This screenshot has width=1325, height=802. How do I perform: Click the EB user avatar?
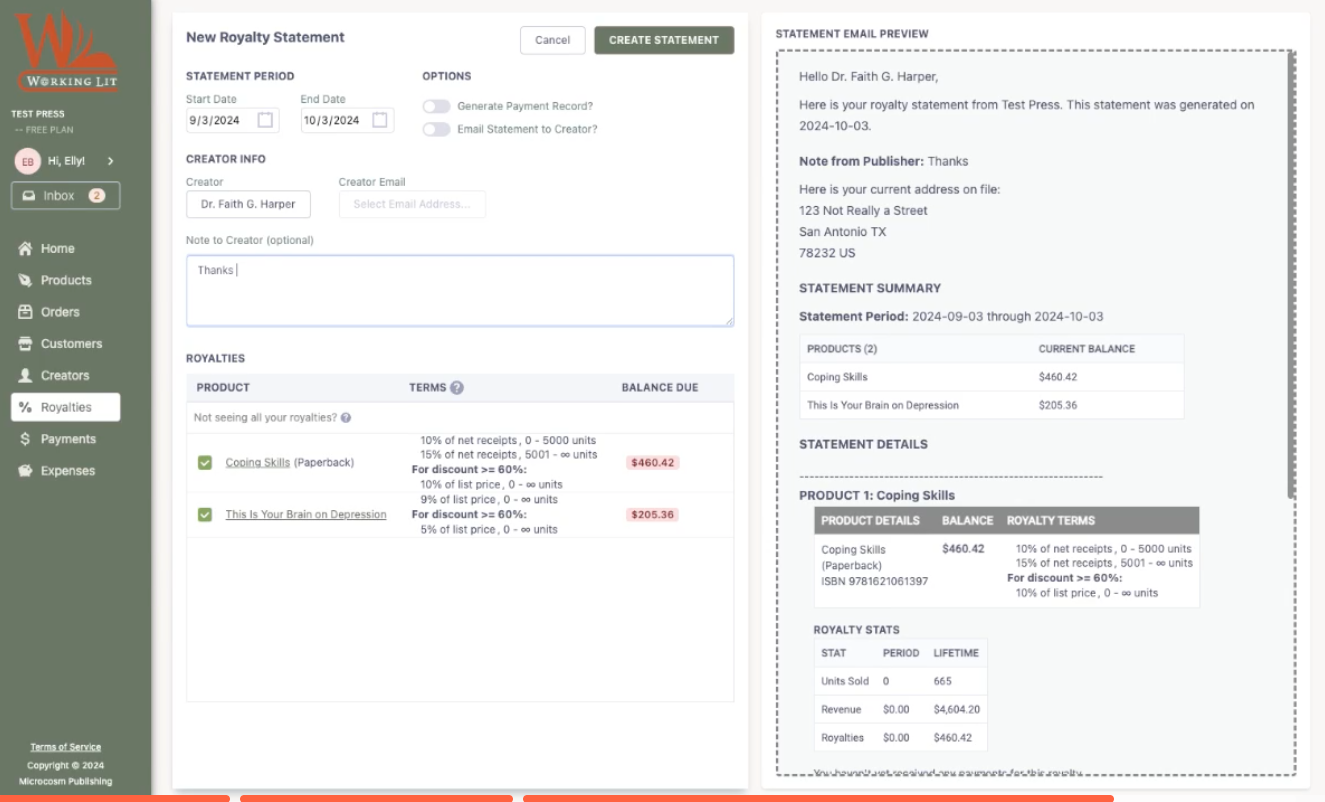coord(28,161)
